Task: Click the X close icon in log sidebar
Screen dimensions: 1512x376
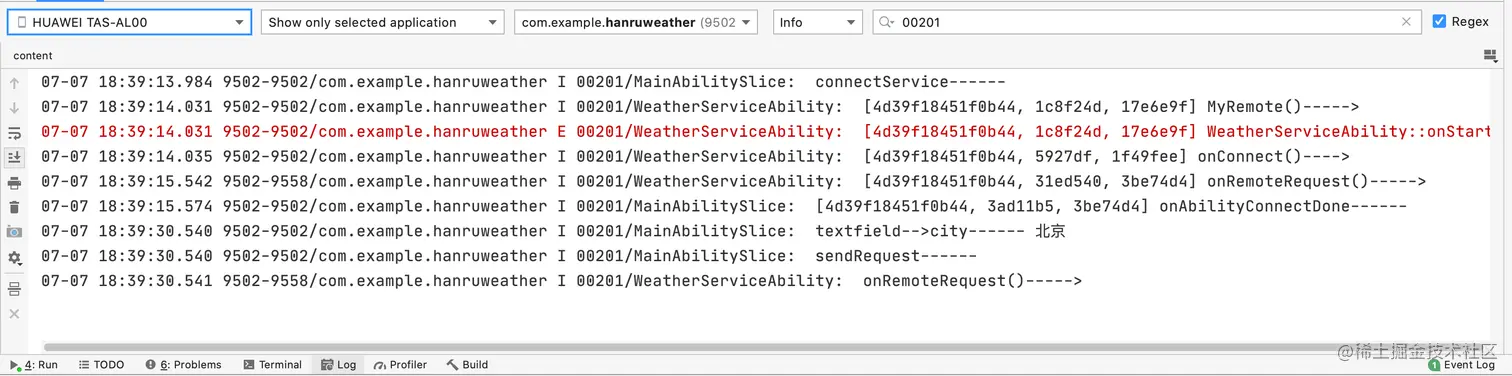Action: tap(14, 313)
